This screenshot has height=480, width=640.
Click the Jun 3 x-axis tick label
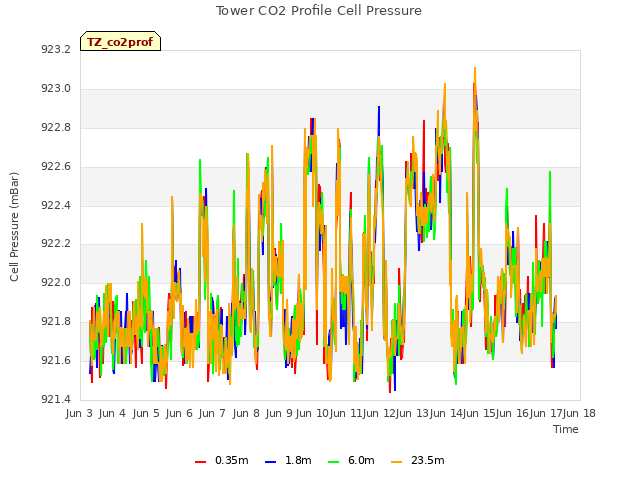pyautogui.click(x=79, y=413)
